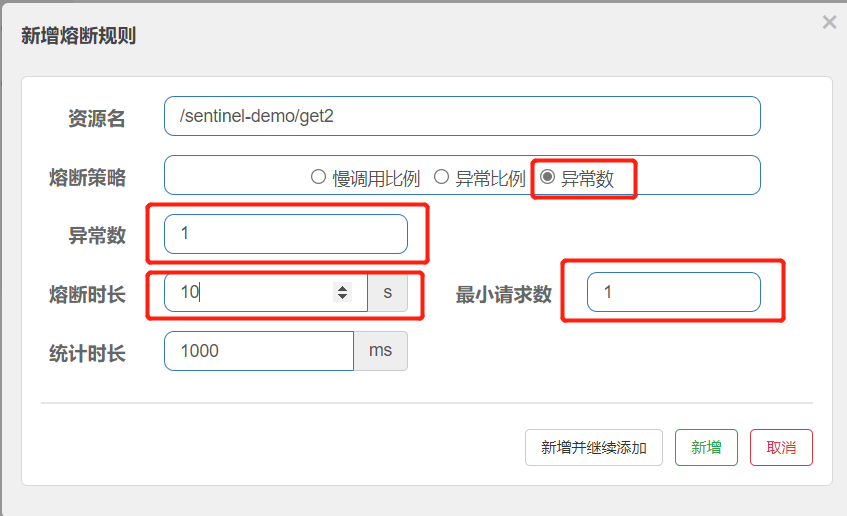Screen dimensions: 847x516
Task: Select the 慢调用比例 radio option
Action: 318,177
